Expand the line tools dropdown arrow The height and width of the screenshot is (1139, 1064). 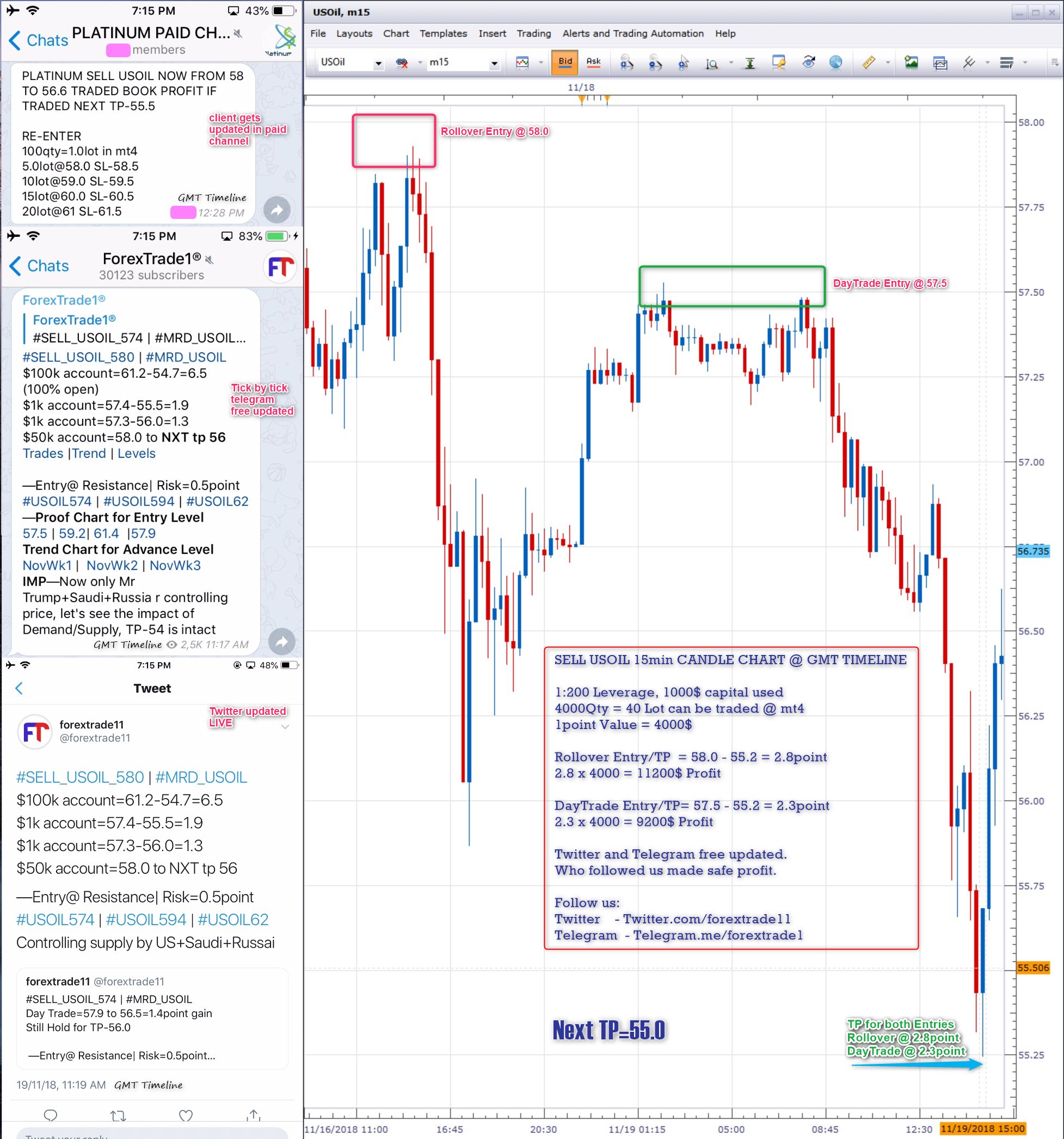coord(987,63)
